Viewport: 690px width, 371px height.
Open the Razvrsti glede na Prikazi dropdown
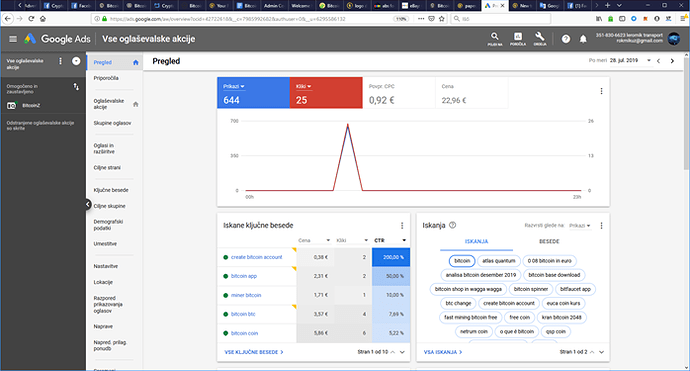(580, 226)
